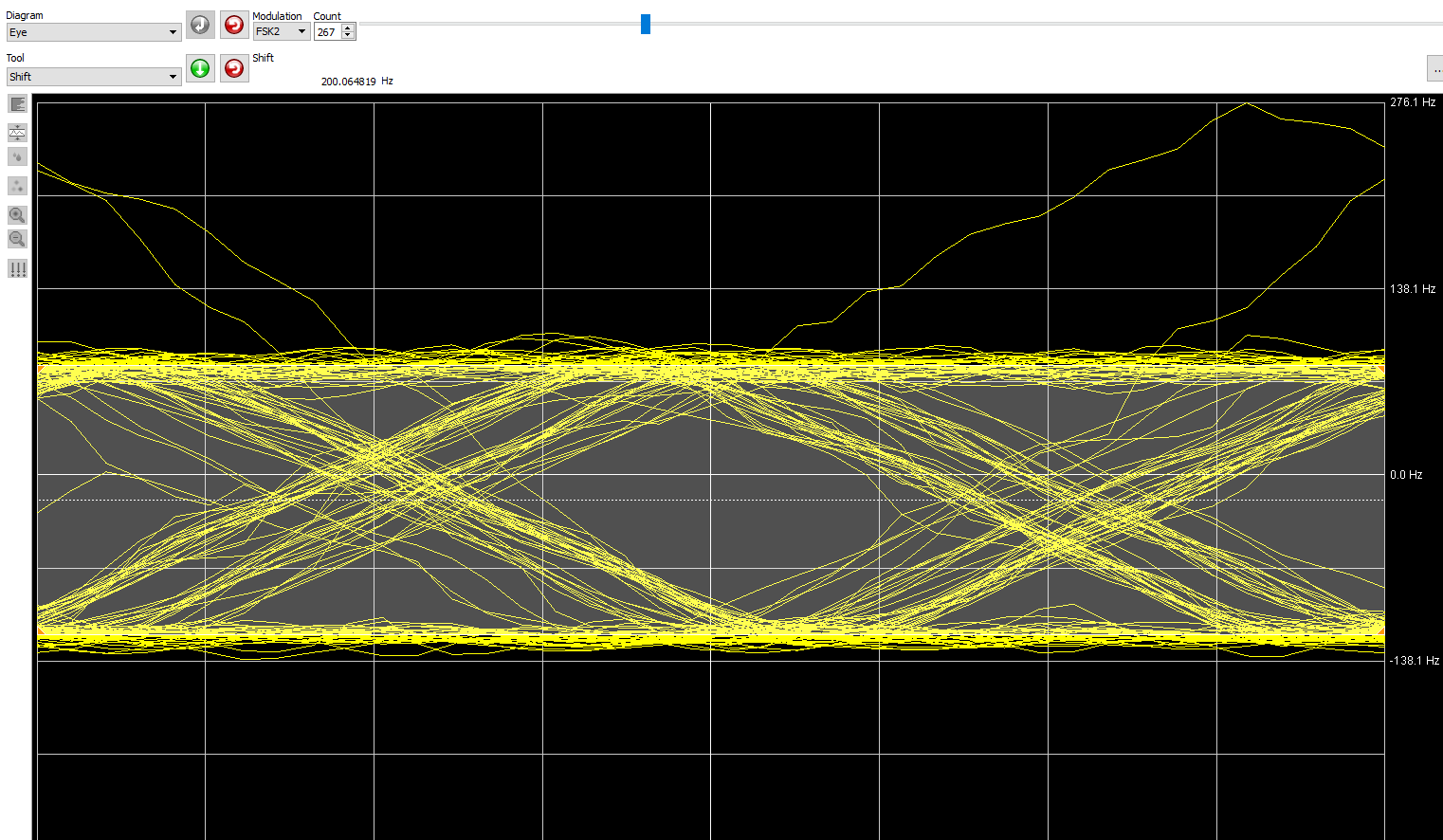Open the Diagram dropdown showing Eye

point(93,32)
